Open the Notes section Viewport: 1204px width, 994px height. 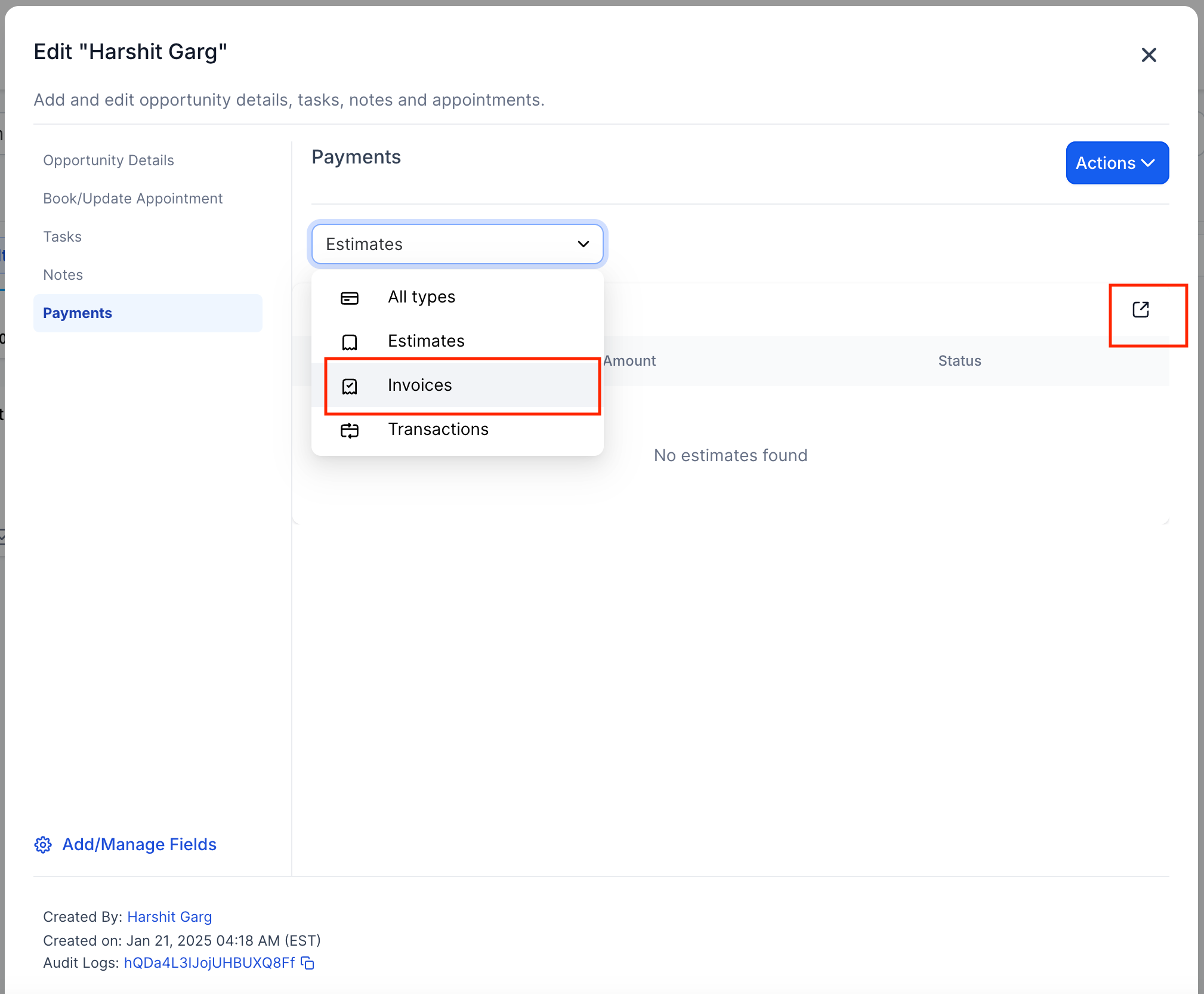pyautogui.click(x=63, y=275)
